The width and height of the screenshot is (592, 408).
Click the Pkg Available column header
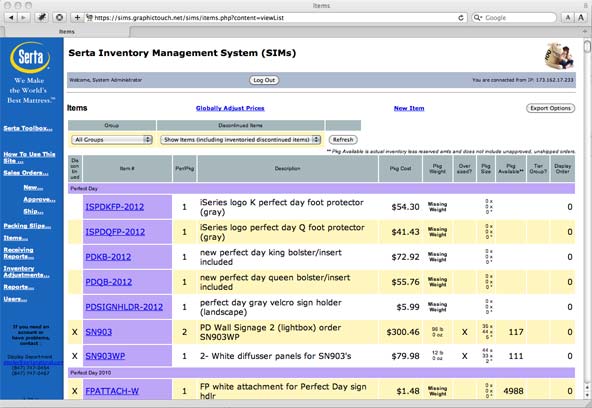[511, 169]
